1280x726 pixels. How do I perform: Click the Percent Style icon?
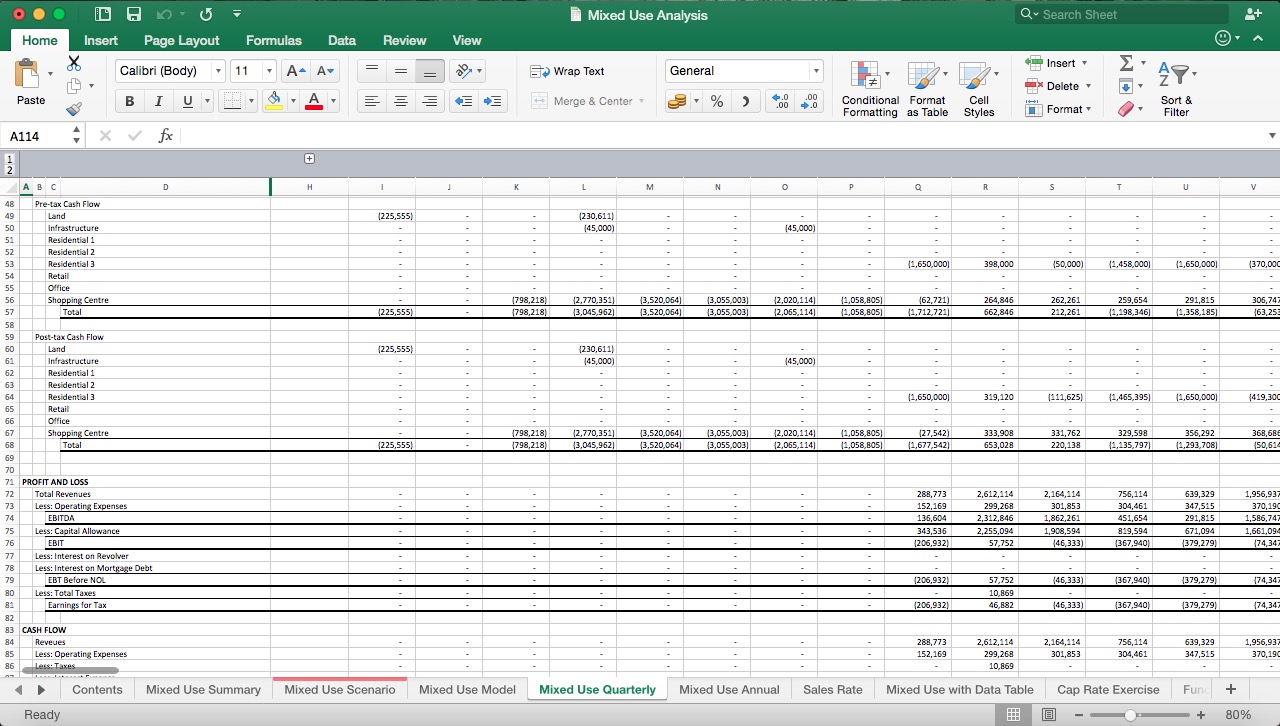[x=716, y=100]
